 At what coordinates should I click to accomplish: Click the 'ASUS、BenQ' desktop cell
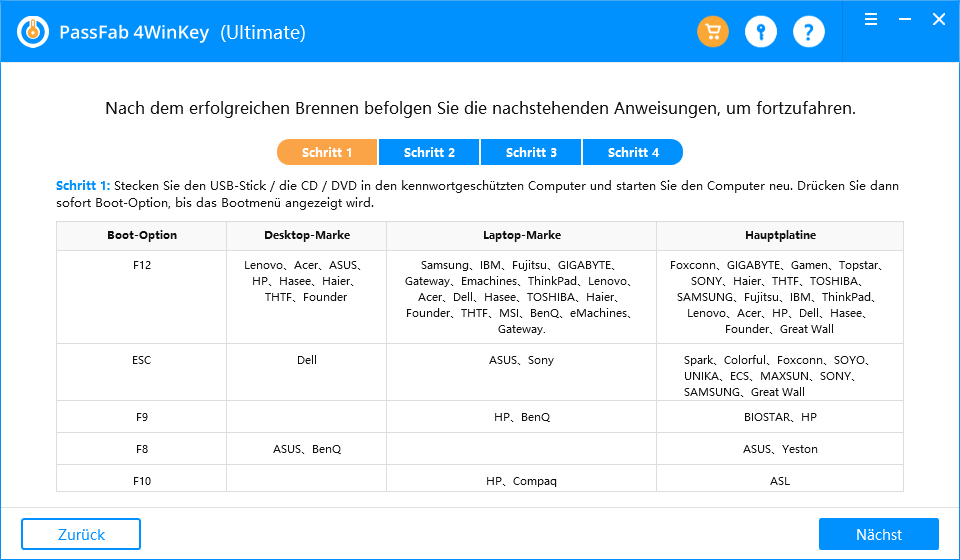coord(307,449)
